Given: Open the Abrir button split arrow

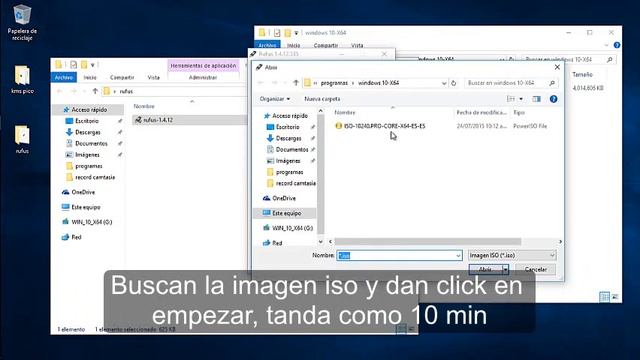Looking at the screenshot, I should (505, 269).
